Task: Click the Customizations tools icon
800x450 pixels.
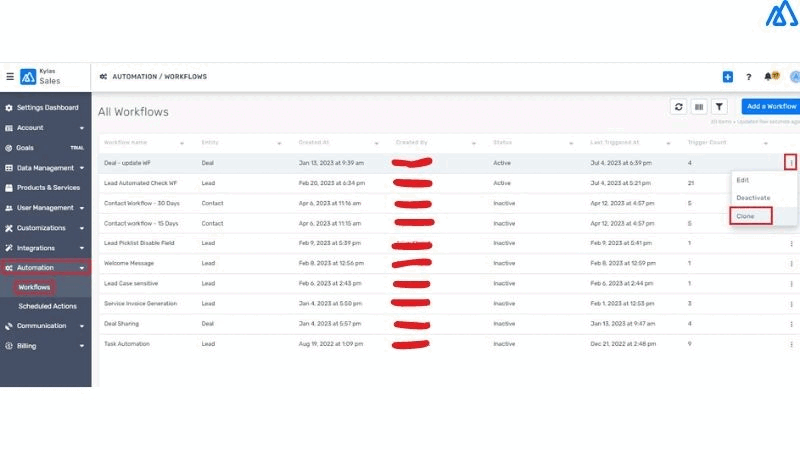Action: click(x=9, y=228)
